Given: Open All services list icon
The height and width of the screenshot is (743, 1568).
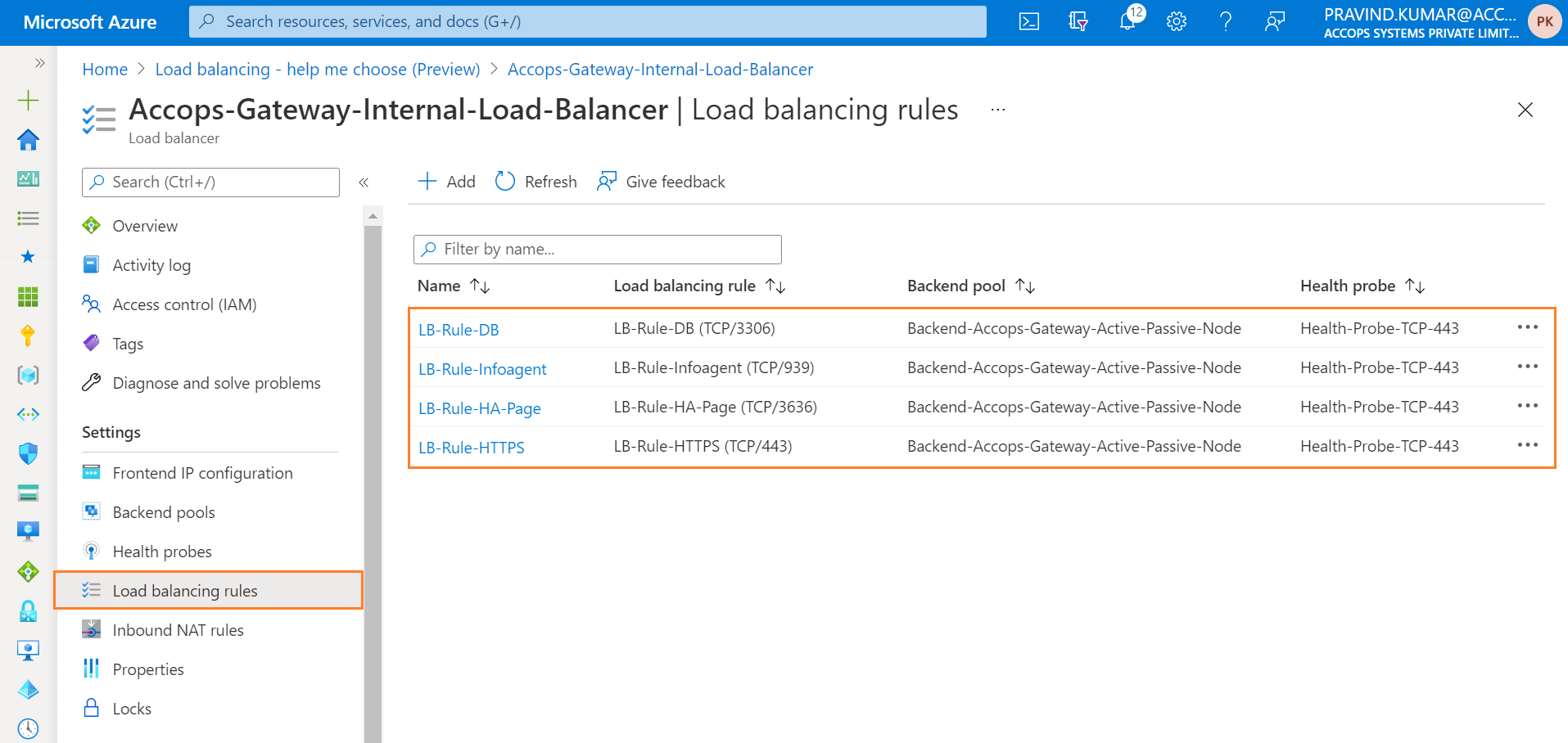Looking at the screenshot, I should tap(29, 218).
